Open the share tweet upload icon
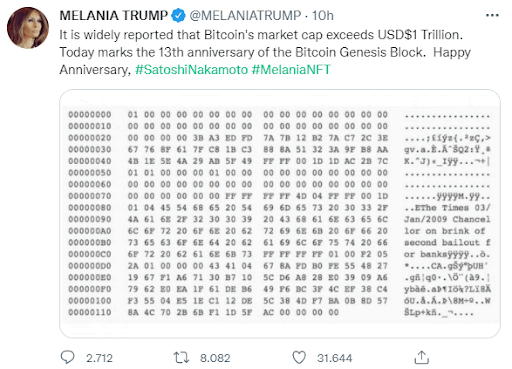The width and height of the screenshot is (512, 369). pos(421,357)
